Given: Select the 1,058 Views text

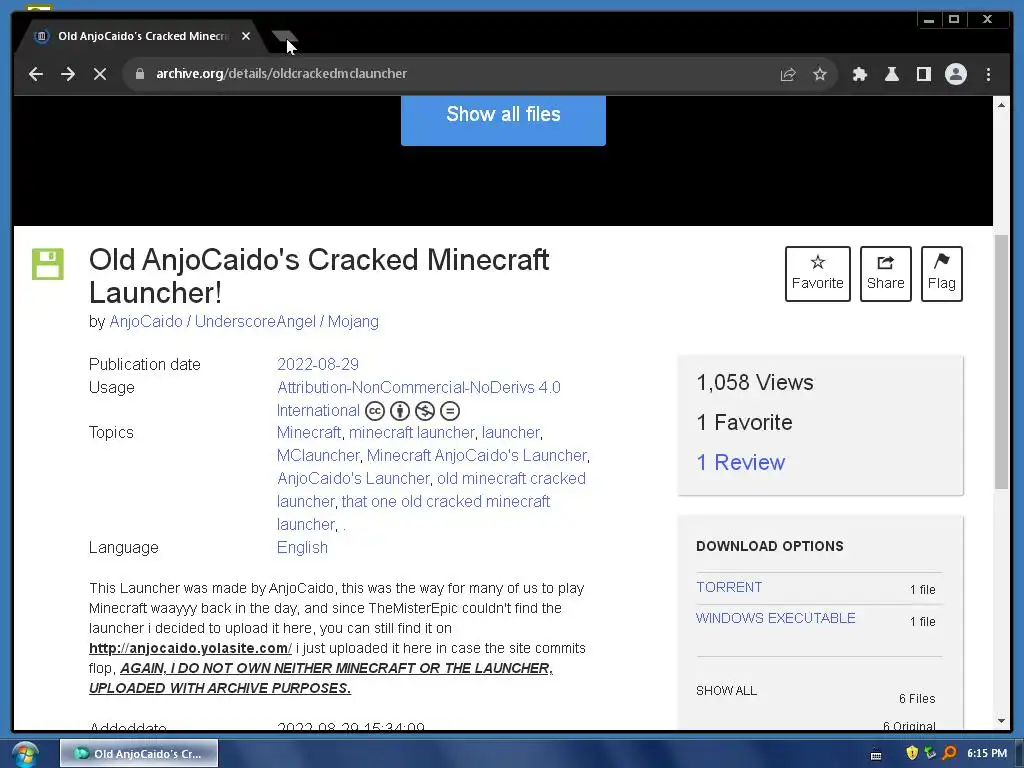Looking at the screenshot, I should coord(755,383).
